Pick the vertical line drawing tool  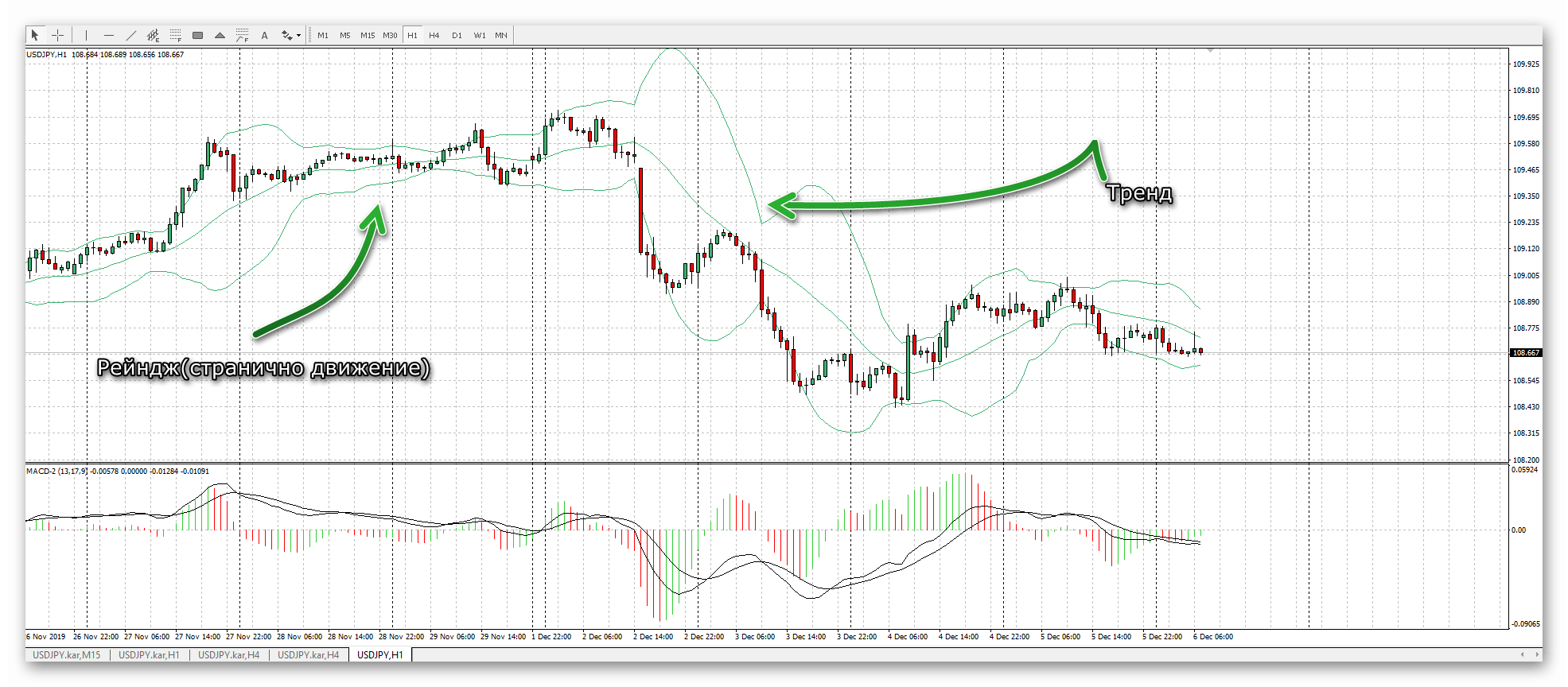pyautogui.click(x=86, y=35)
